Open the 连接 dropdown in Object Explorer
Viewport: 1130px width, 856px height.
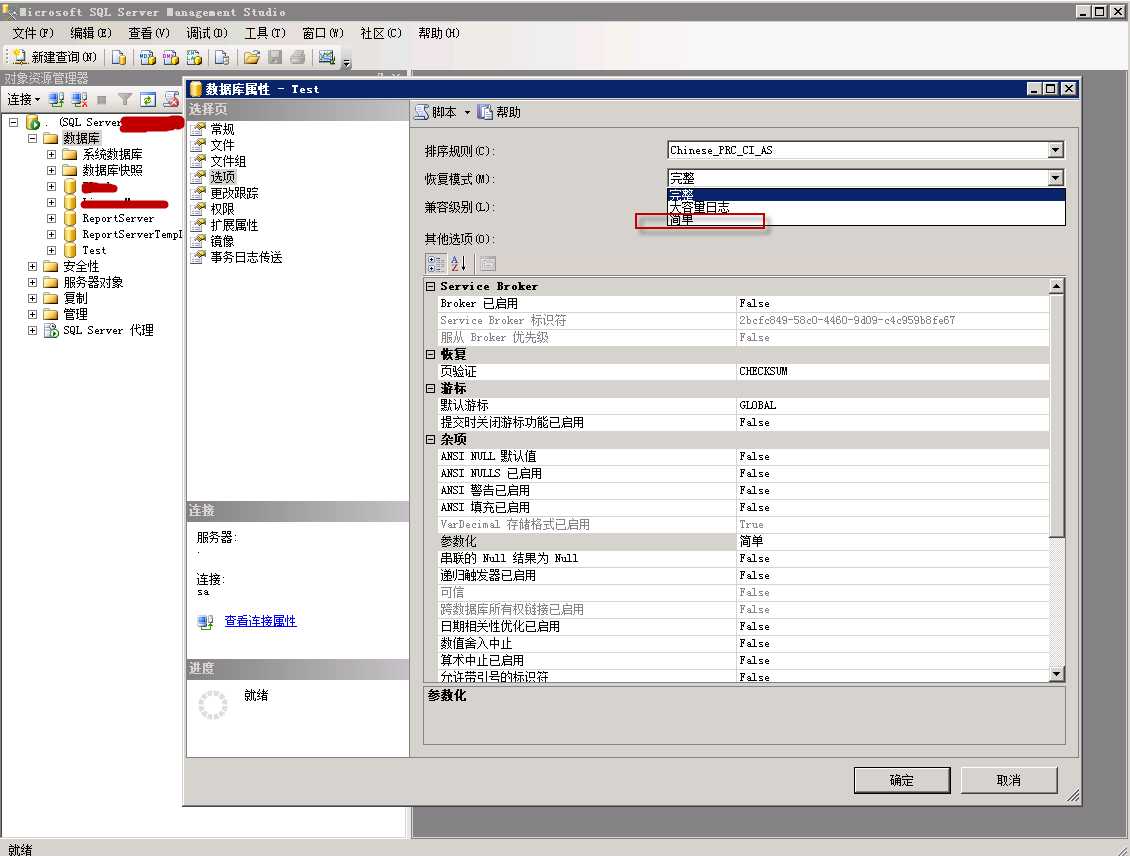[24, 99]
